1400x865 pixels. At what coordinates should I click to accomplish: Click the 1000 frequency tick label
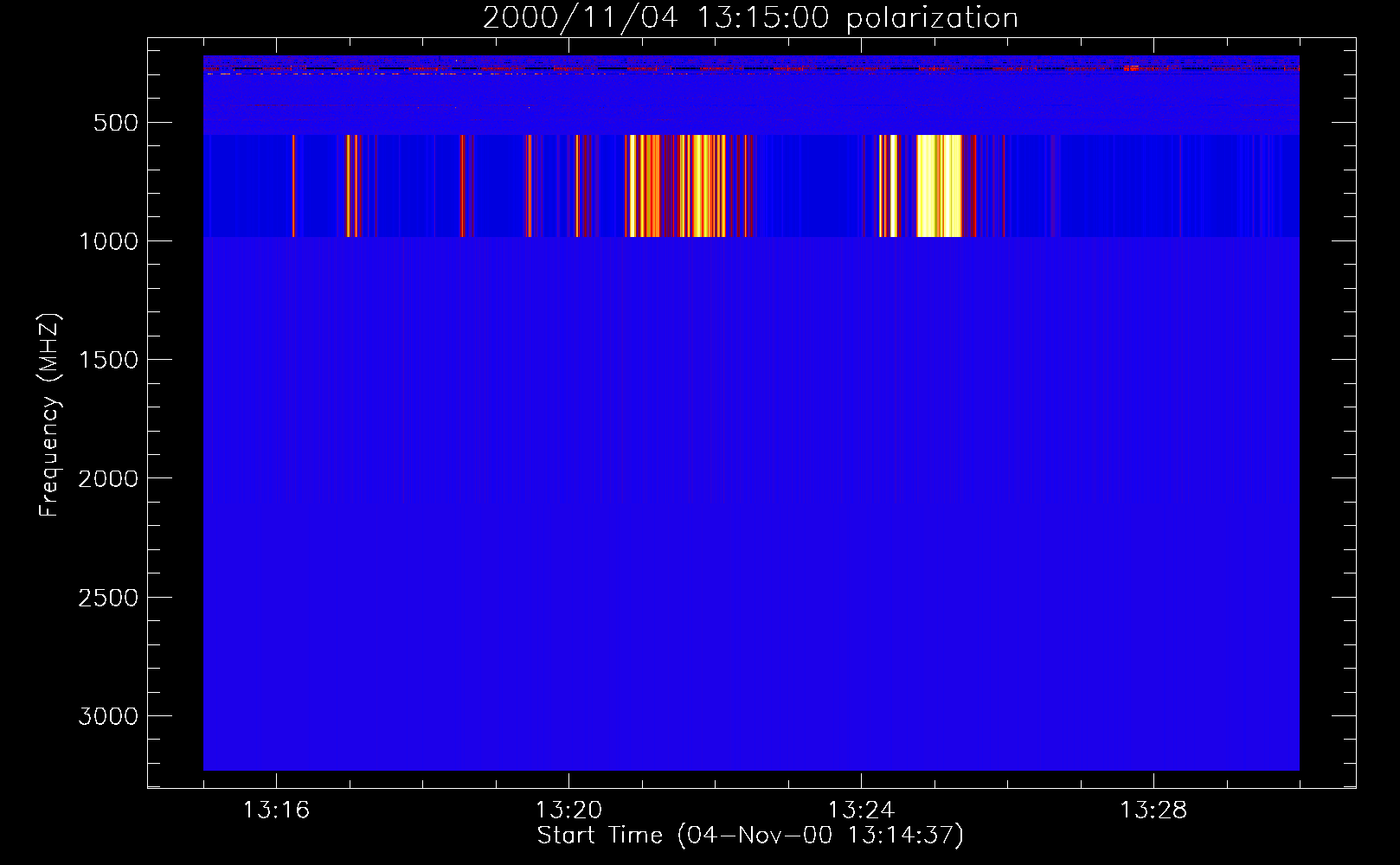(x=108, y=241)
